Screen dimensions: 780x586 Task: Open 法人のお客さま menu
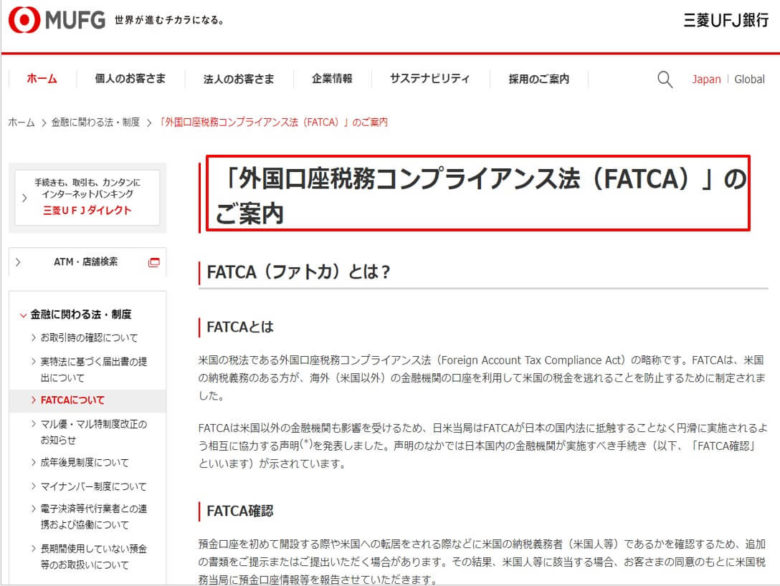[x=239, y=79]
